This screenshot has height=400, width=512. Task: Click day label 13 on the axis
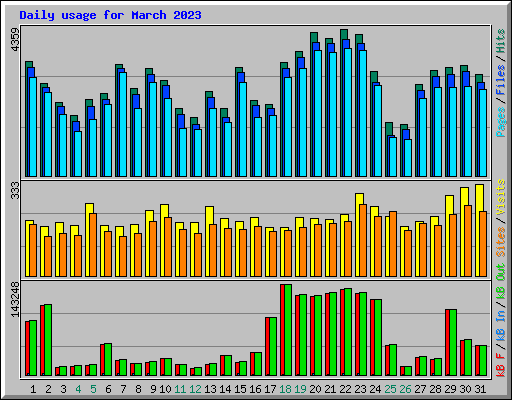coord(210,389)
